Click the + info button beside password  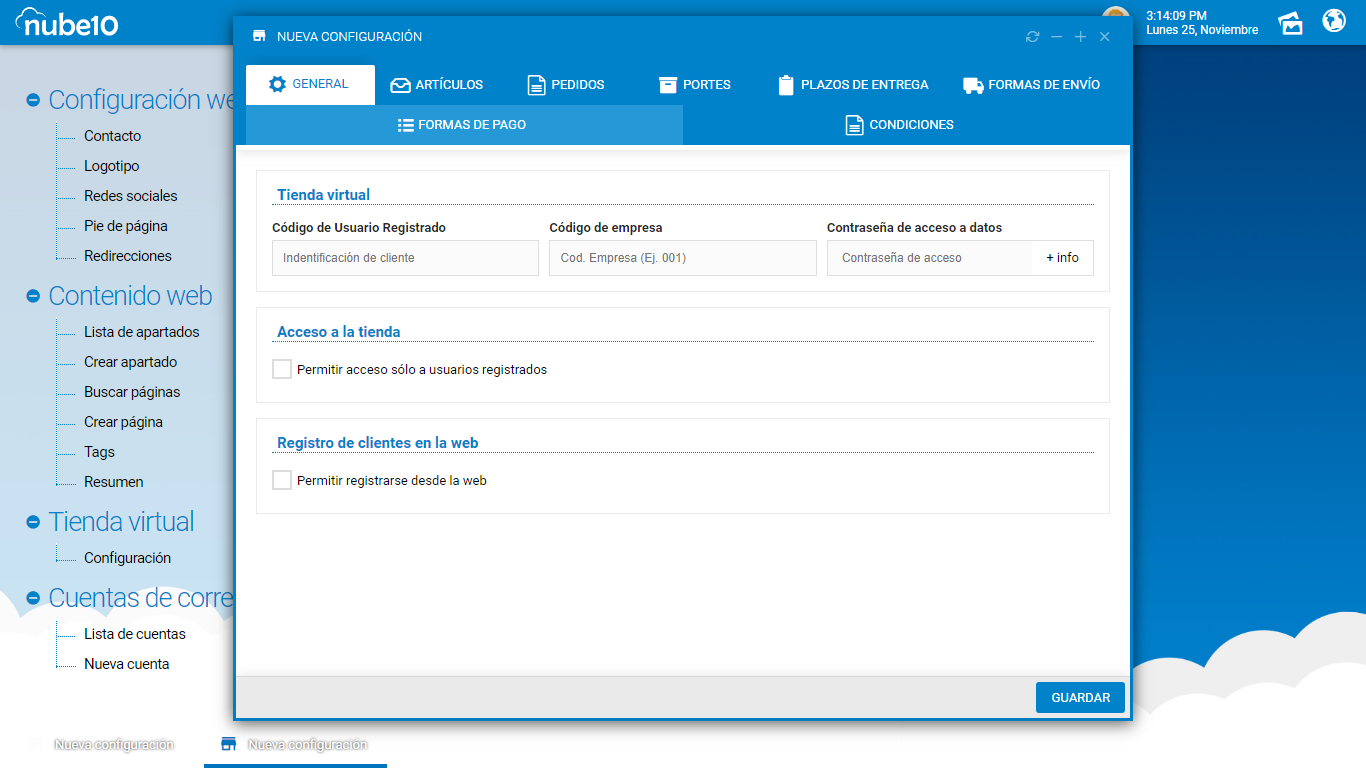[x=1062, y=258]
